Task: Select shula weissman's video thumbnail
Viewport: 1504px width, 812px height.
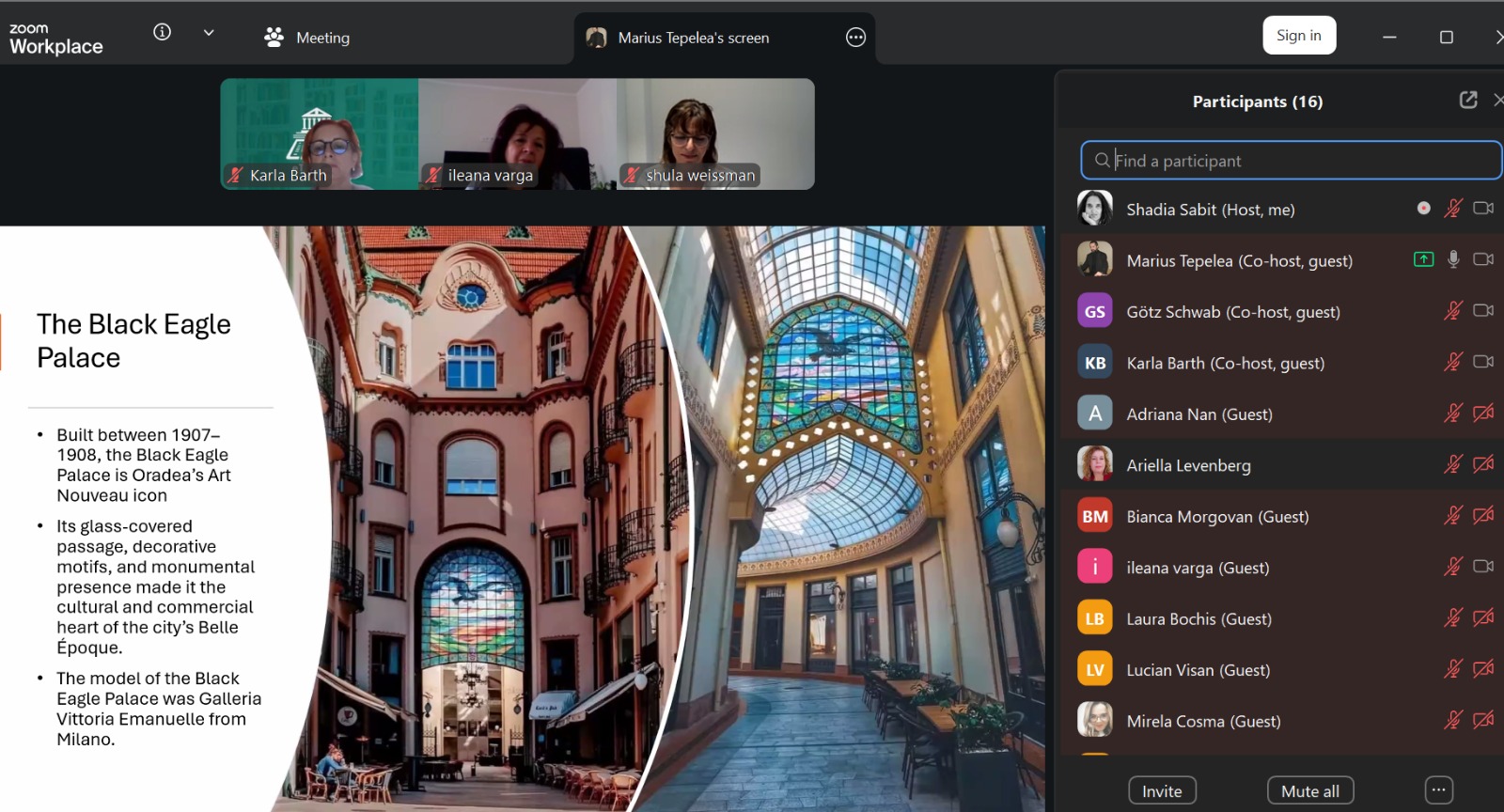Action: pyautogui.click(x=715, y=133)
